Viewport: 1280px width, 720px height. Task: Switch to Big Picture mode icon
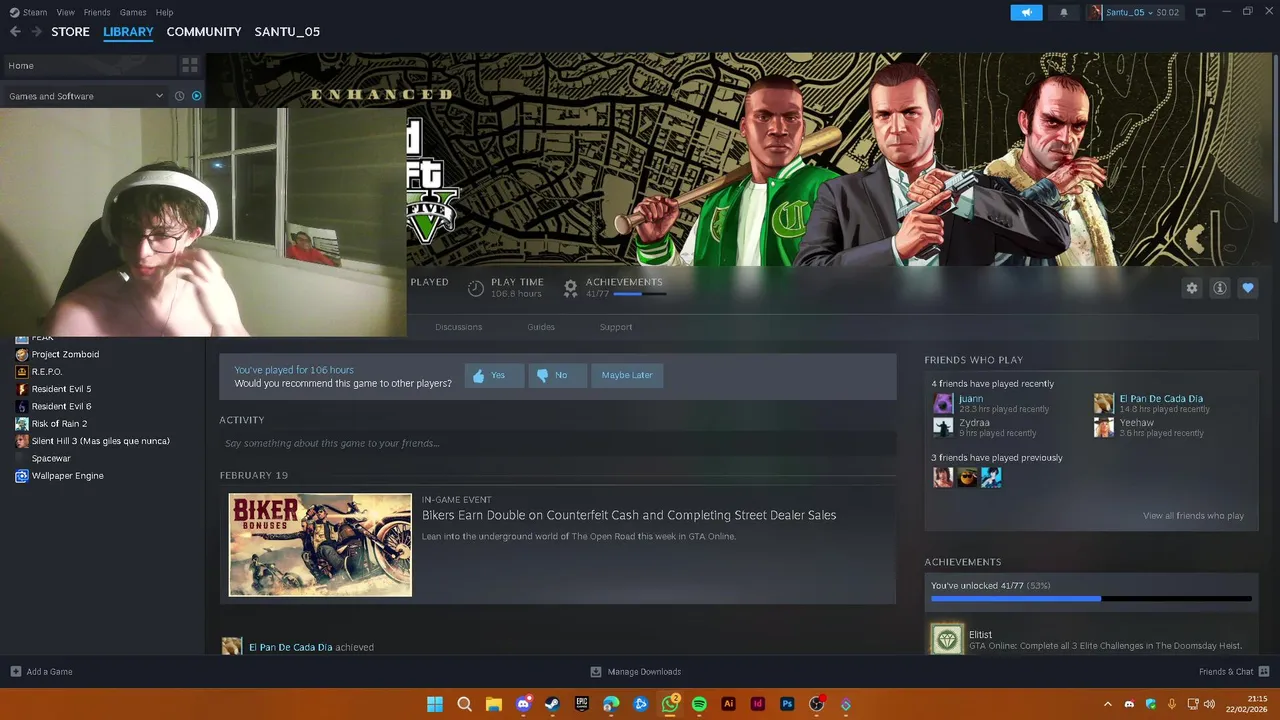tap(1201, 12)
